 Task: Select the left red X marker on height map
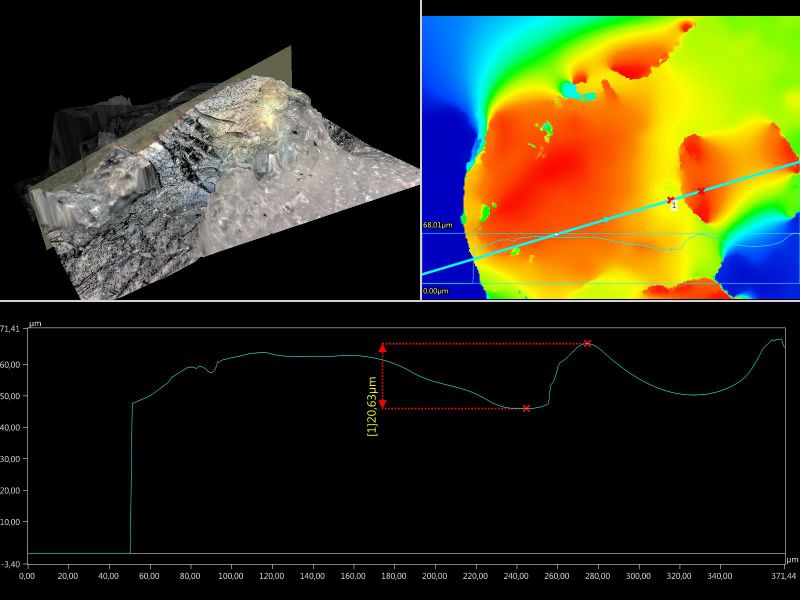pyautogui.click(x=670, y=199)
